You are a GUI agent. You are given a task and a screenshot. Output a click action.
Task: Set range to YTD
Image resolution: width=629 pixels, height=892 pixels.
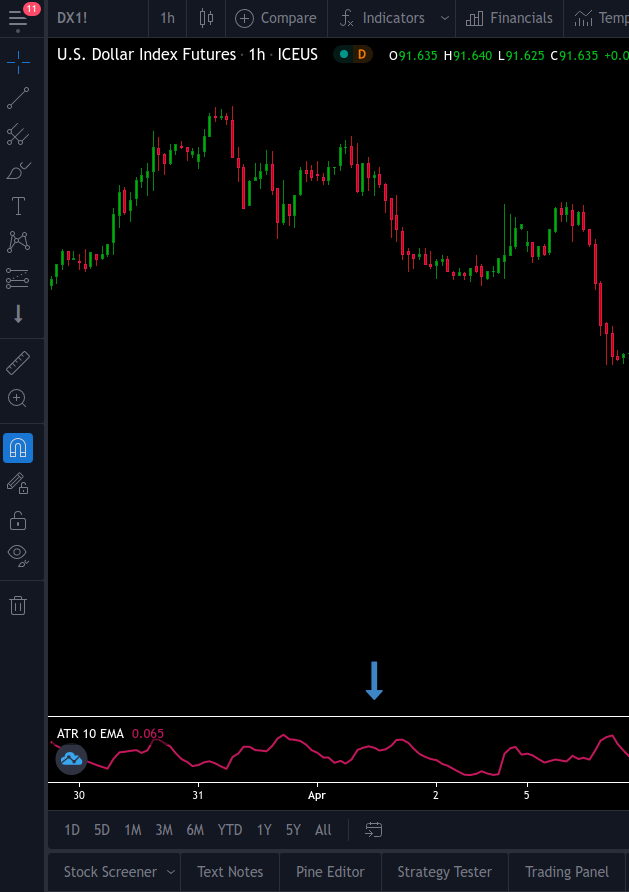[x=230, y=830]
